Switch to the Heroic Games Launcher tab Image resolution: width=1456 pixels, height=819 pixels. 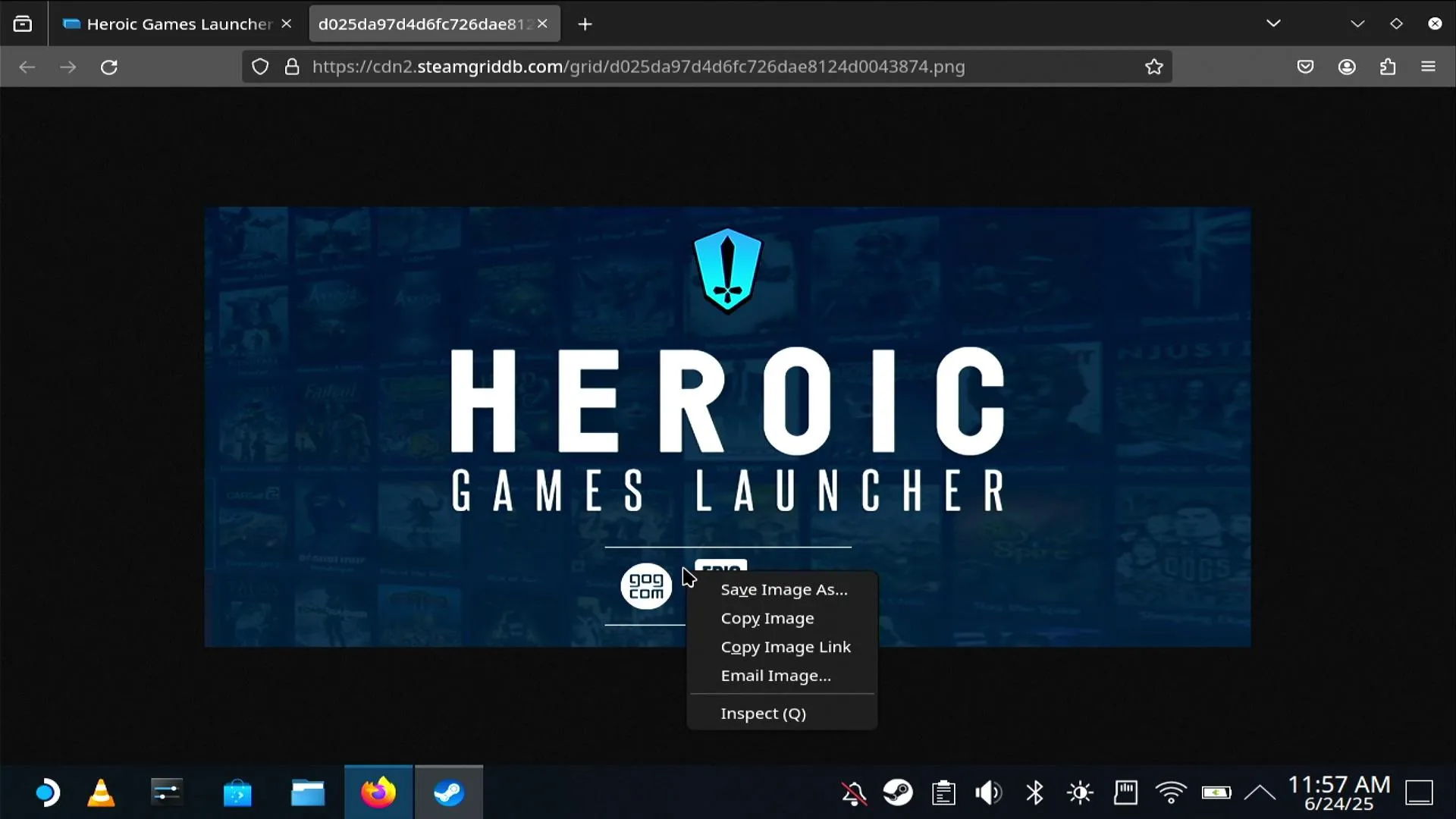pos(178,24)
